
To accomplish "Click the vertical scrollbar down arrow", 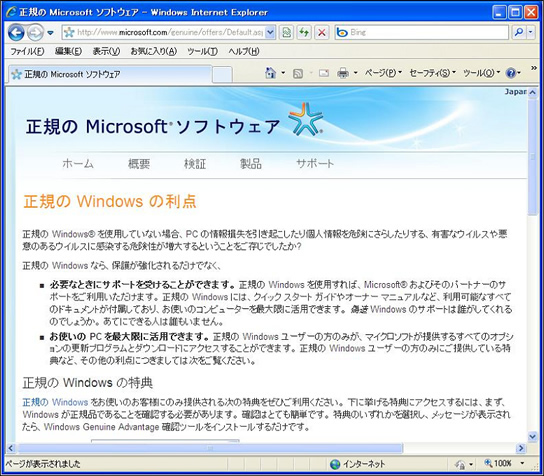I will pyautogui.click(x=533, y=436).
